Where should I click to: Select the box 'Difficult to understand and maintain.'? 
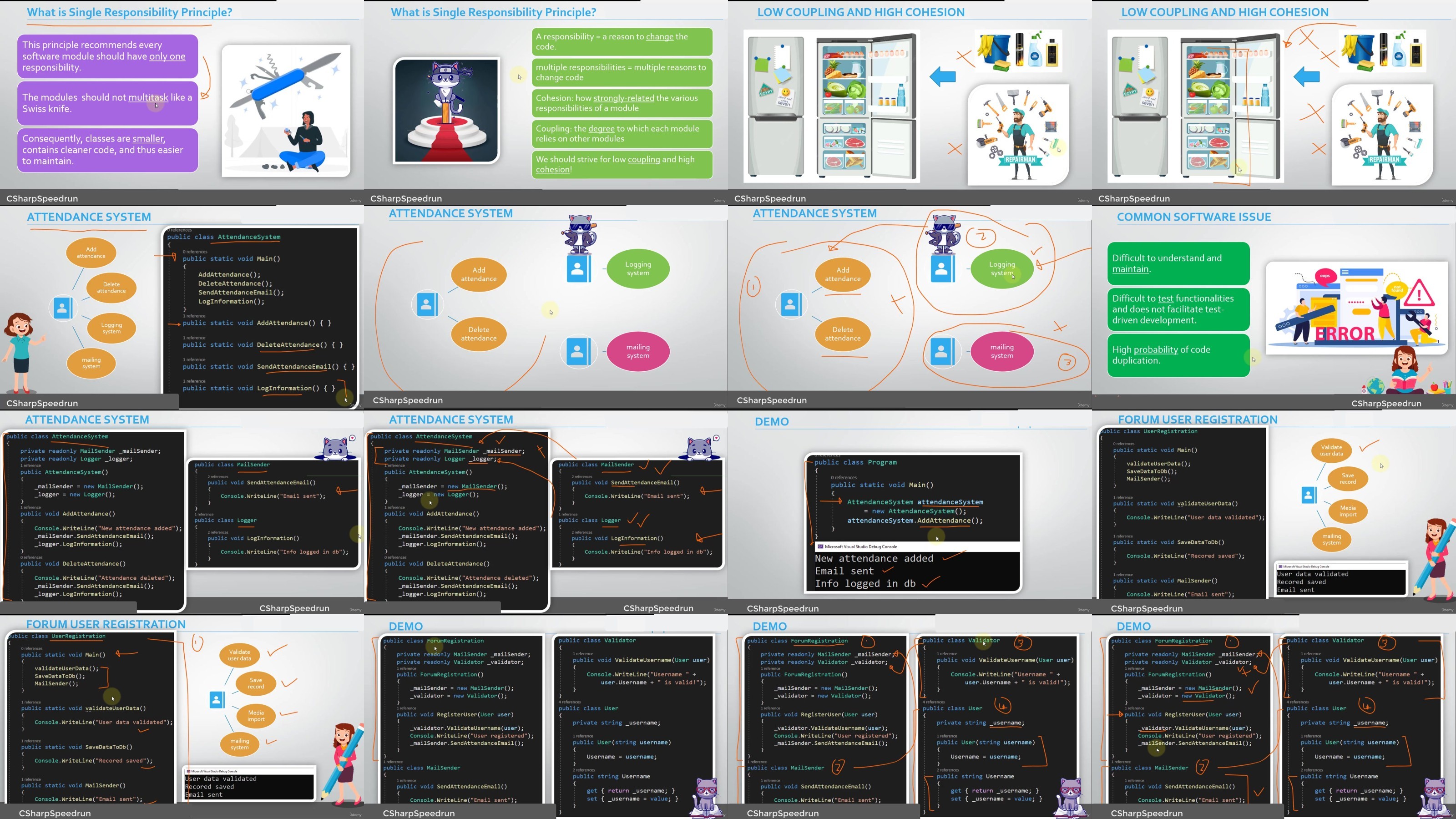coord(1178,263)
